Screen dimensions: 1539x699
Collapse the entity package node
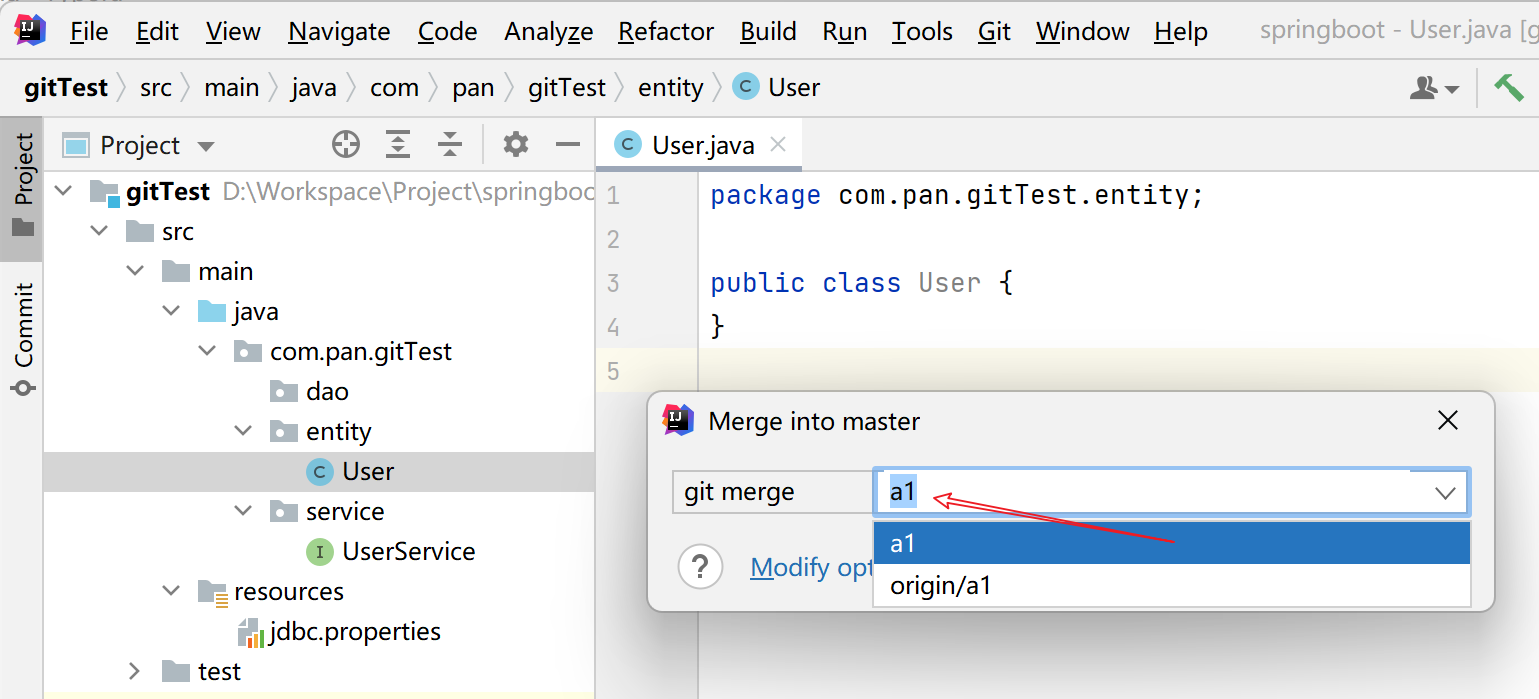(x=243, y=431)
